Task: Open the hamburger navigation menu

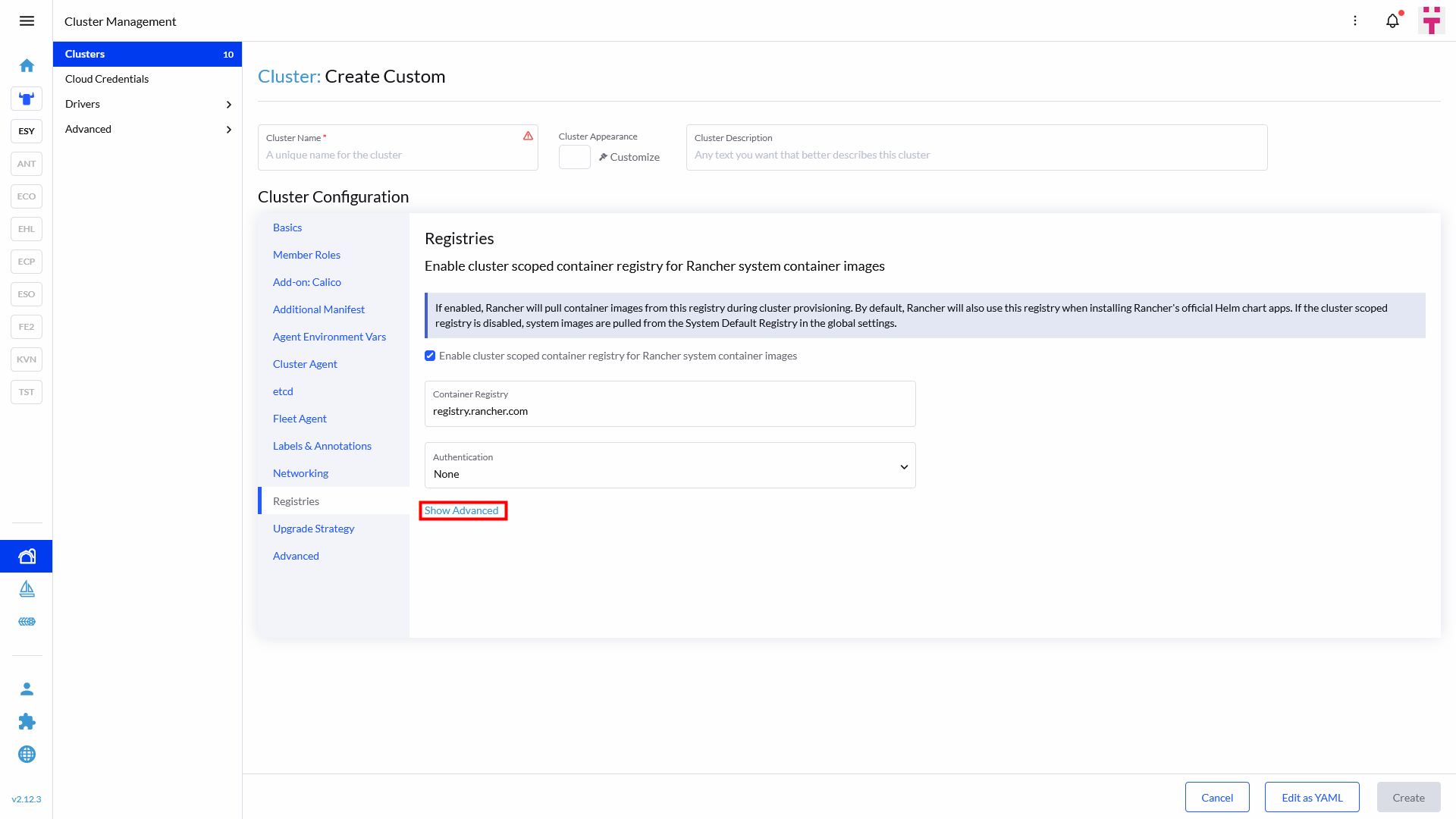Action: coord(27,21)
